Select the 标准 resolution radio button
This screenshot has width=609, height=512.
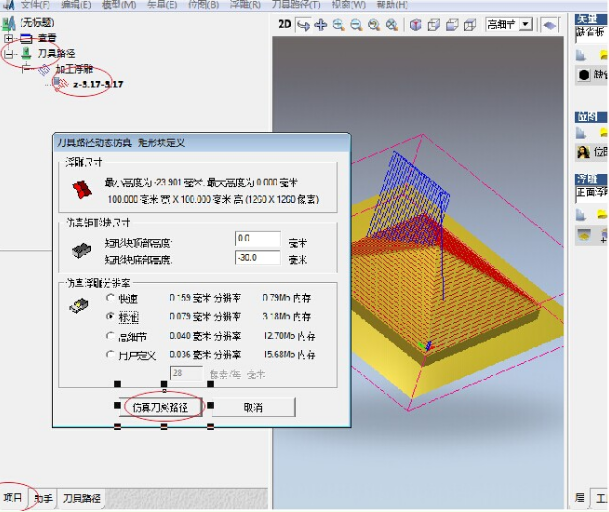(111, 317)
